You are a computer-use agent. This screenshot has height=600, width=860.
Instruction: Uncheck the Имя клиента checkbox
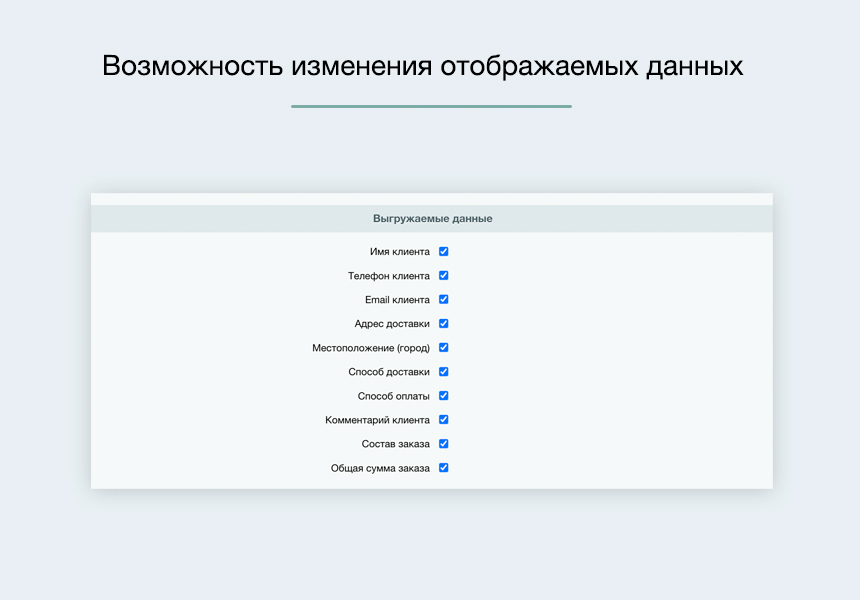pyautogui.click(x=443, y=251)
